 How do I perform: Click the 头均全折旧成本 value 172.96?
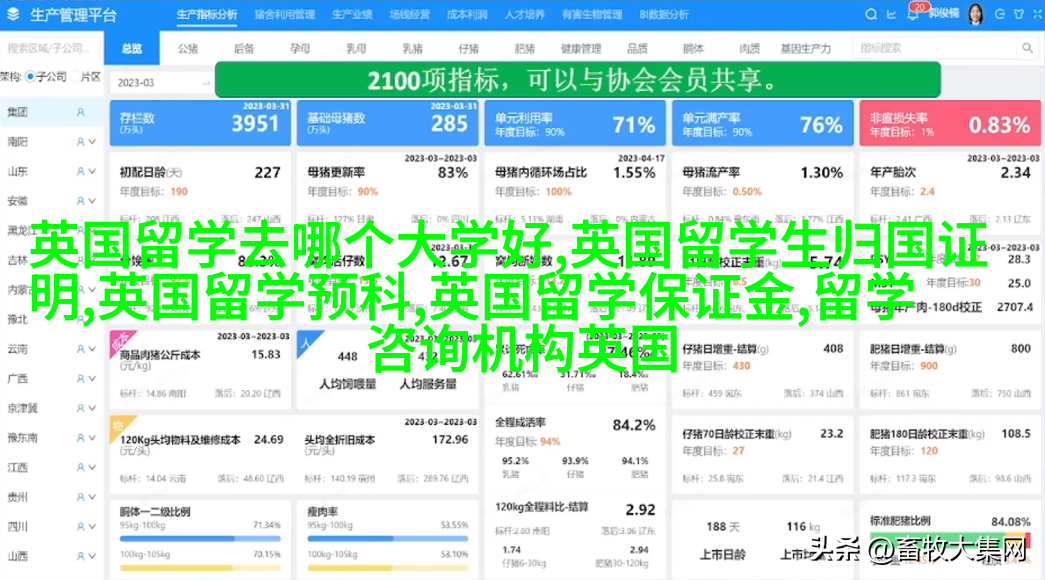pyautogui.click(x=450, y=439)
